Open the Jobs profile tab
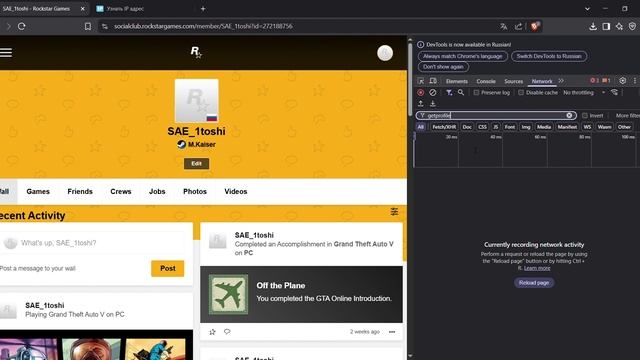The image size is (640, 360). pos(157,191)
